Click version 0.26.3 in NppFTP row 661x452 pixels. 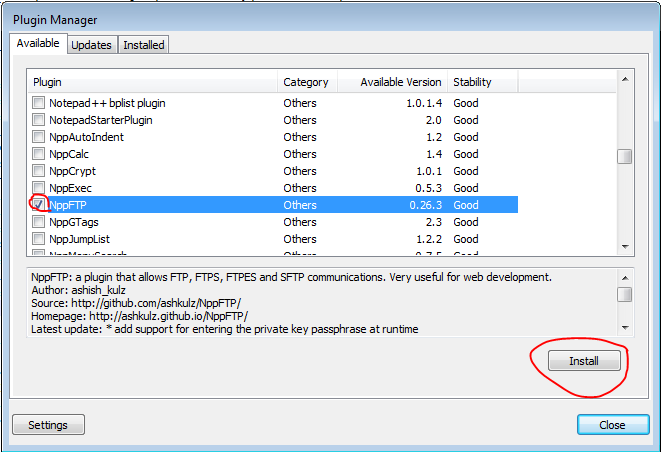click(x=426, y=205)
